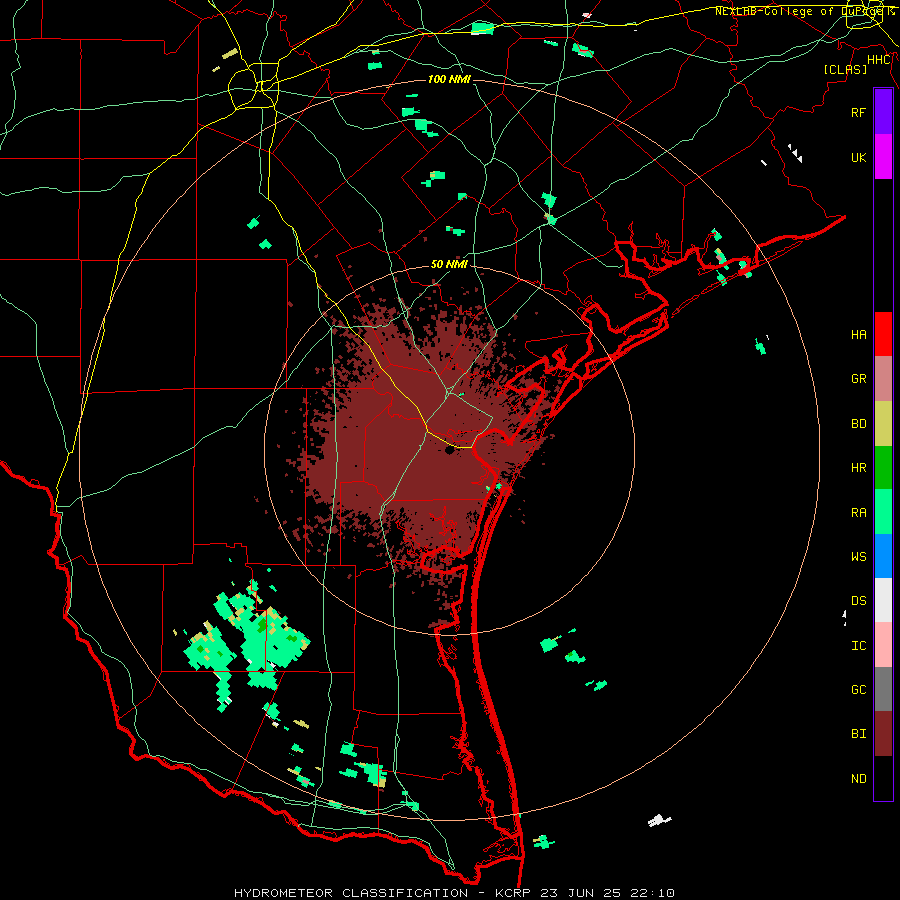Pick the HR green legend swatch
This screenshot has width=900, height=900.
pyautogui.click(x=883, y=467)
